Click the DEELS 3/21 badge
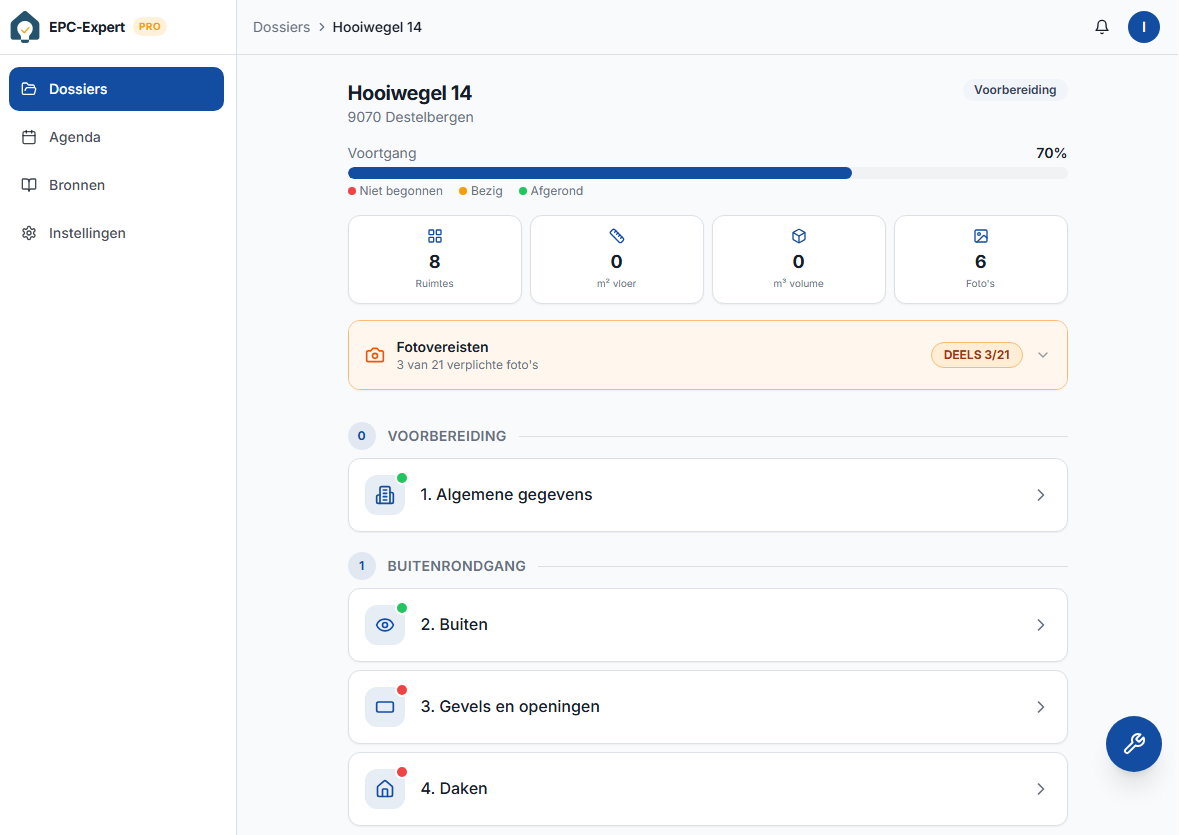 [976, 355]
